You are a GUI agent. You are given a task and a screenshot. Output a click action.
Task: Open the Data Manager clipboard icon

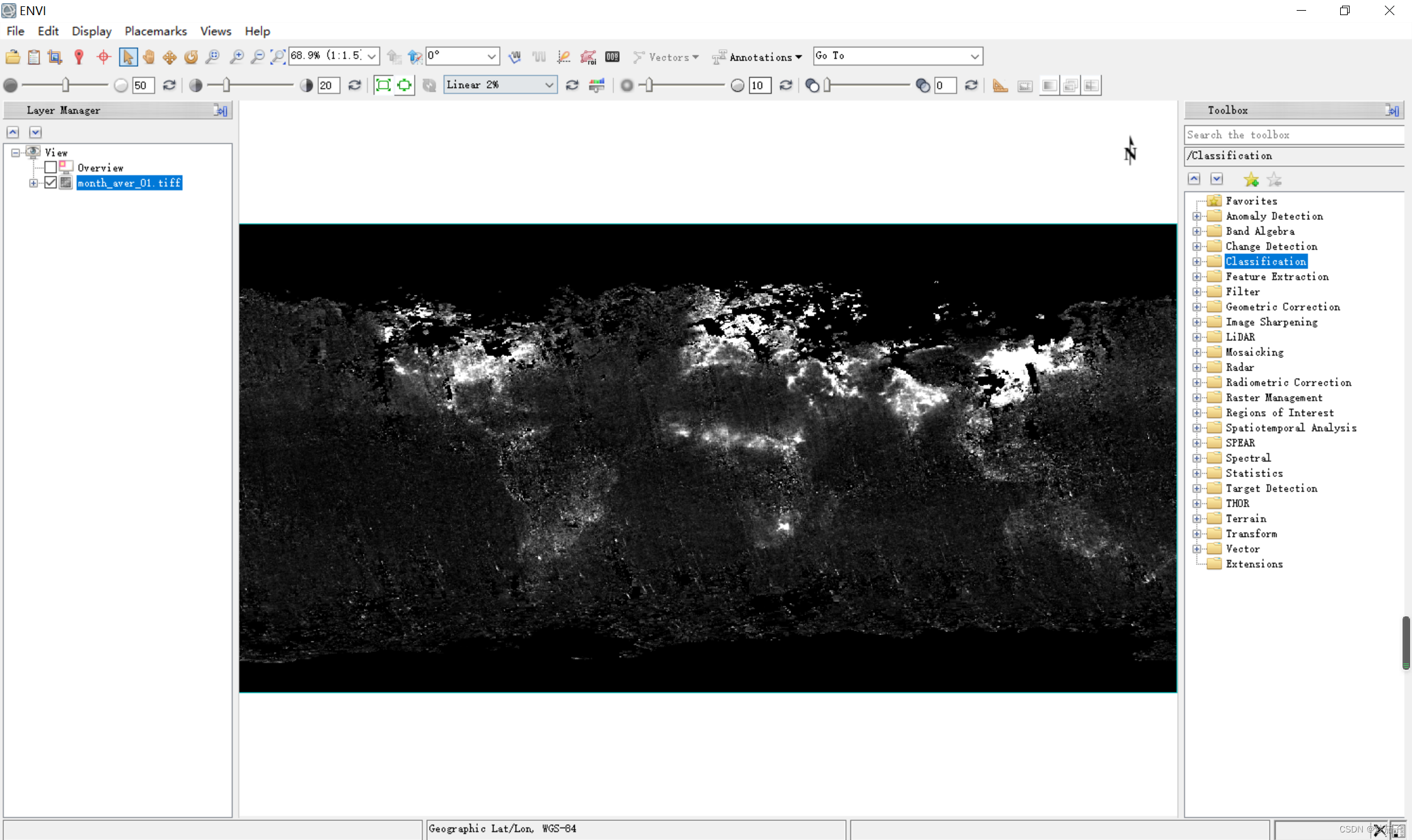click(34, 57)
